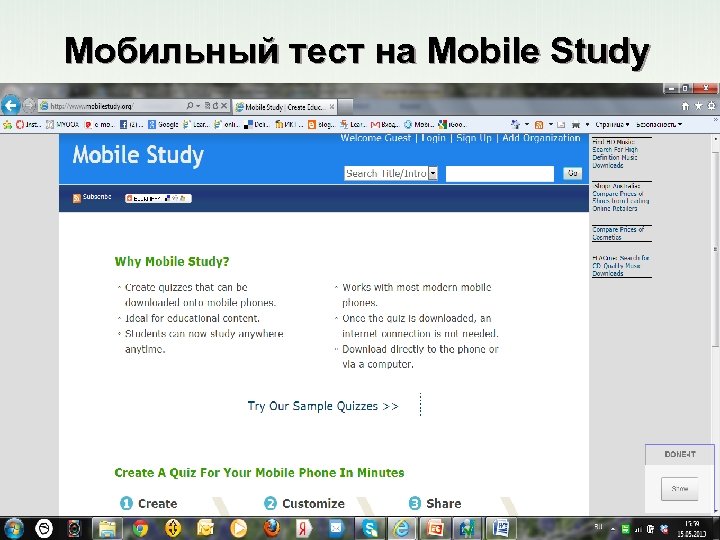
Task: Show hidden tray icons arrow
Action: [x=613, y=529]
